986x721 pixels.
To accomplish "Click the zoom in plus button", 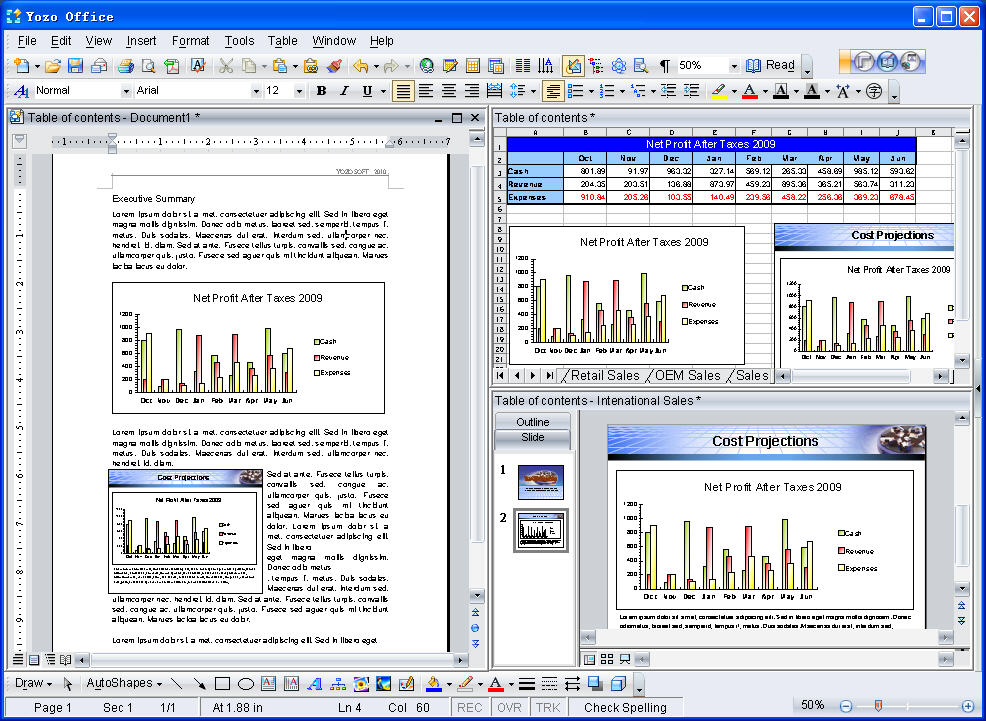I will 968,707.
